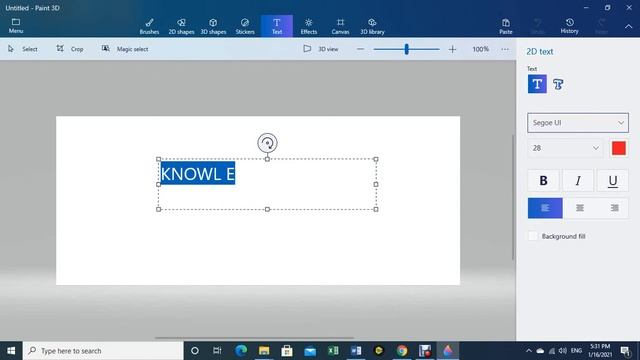Click the highlighted KNOWL E text

(198, 173)
